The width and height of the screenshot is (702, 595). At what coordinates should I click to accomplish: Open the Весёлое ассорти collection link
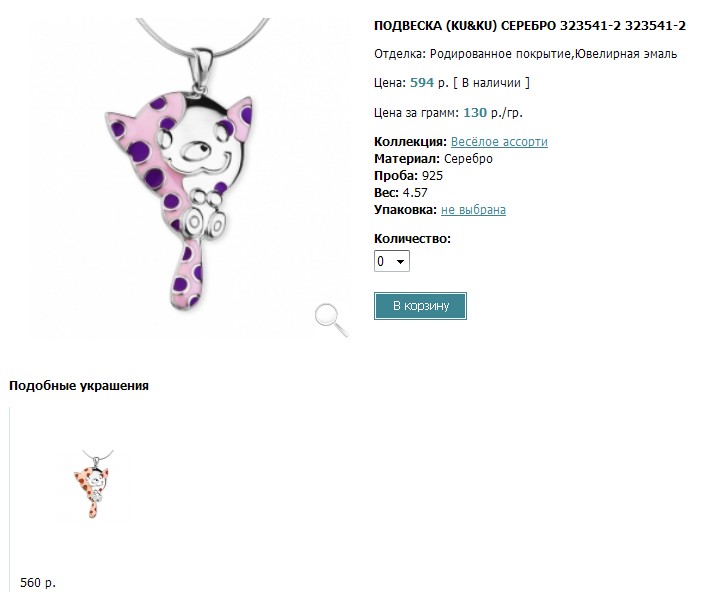coord(499,141)
